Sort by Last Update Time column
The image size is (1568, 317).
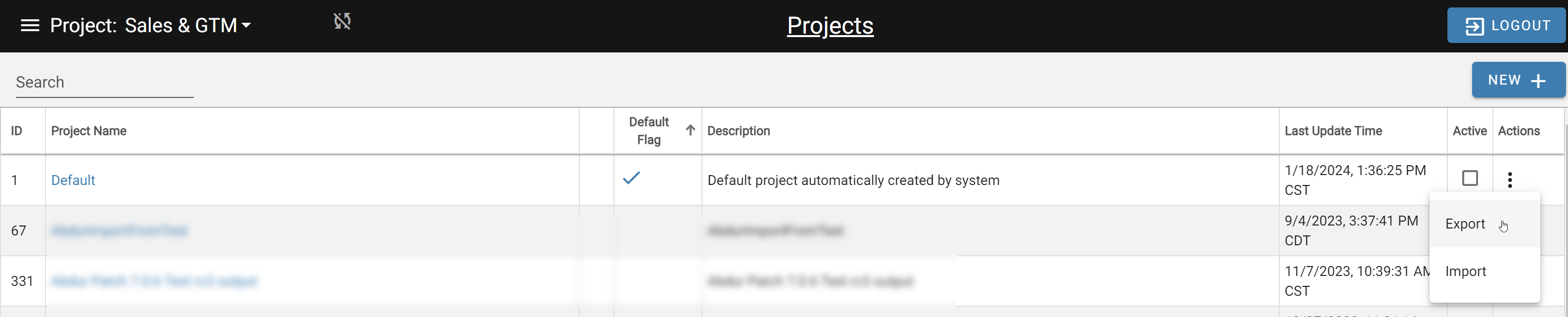pos(1333,131)
